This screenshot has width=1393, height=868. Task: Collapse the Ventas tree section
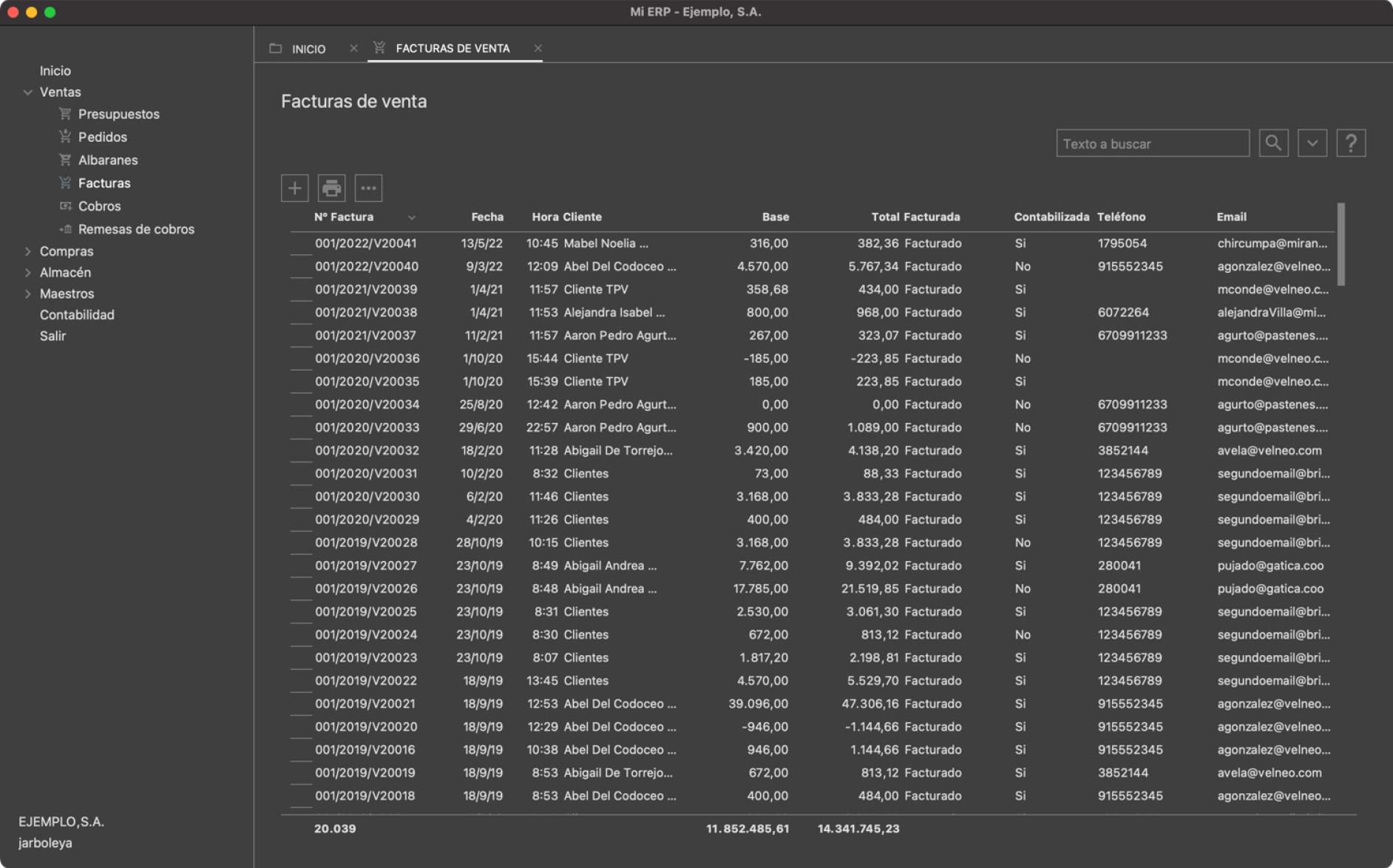[27, 92]
